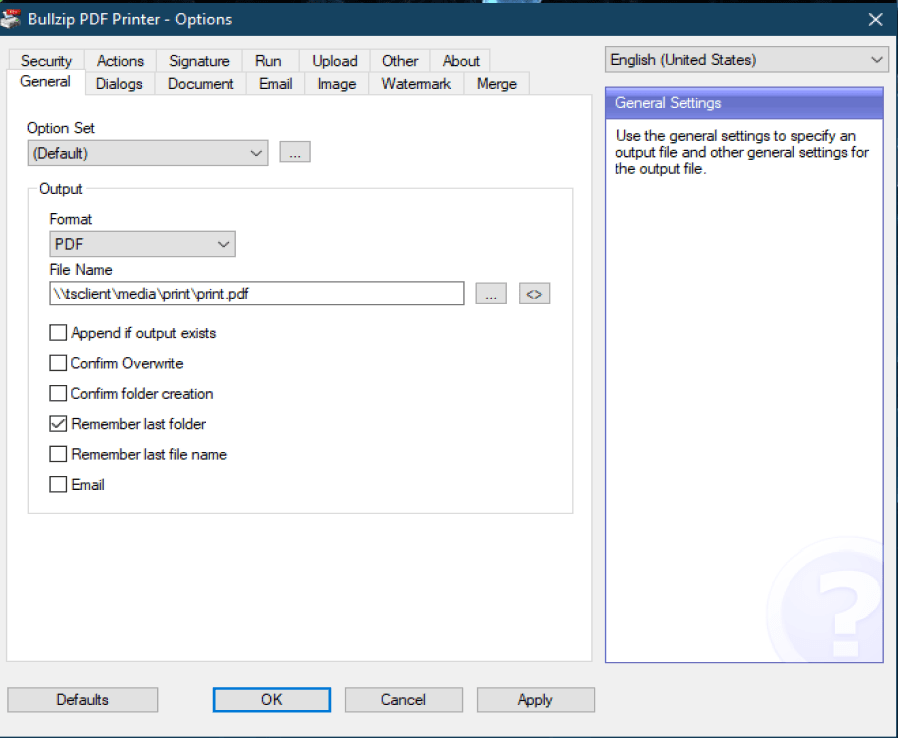Check the Confirm Overwrite box
Image resolution: width=898 pixels, height=738 pixels.
coord(58,363)
